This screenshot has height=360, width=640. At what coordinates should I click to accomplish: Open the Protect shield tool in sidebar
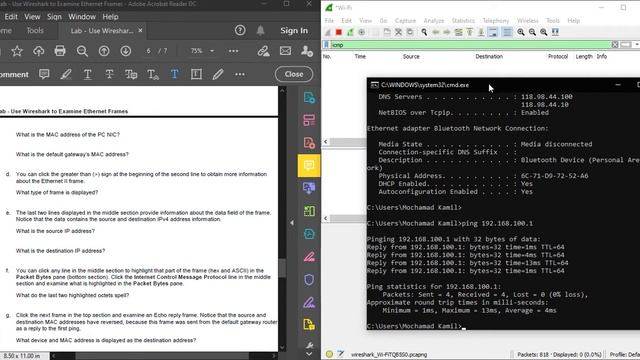point(309,280)
